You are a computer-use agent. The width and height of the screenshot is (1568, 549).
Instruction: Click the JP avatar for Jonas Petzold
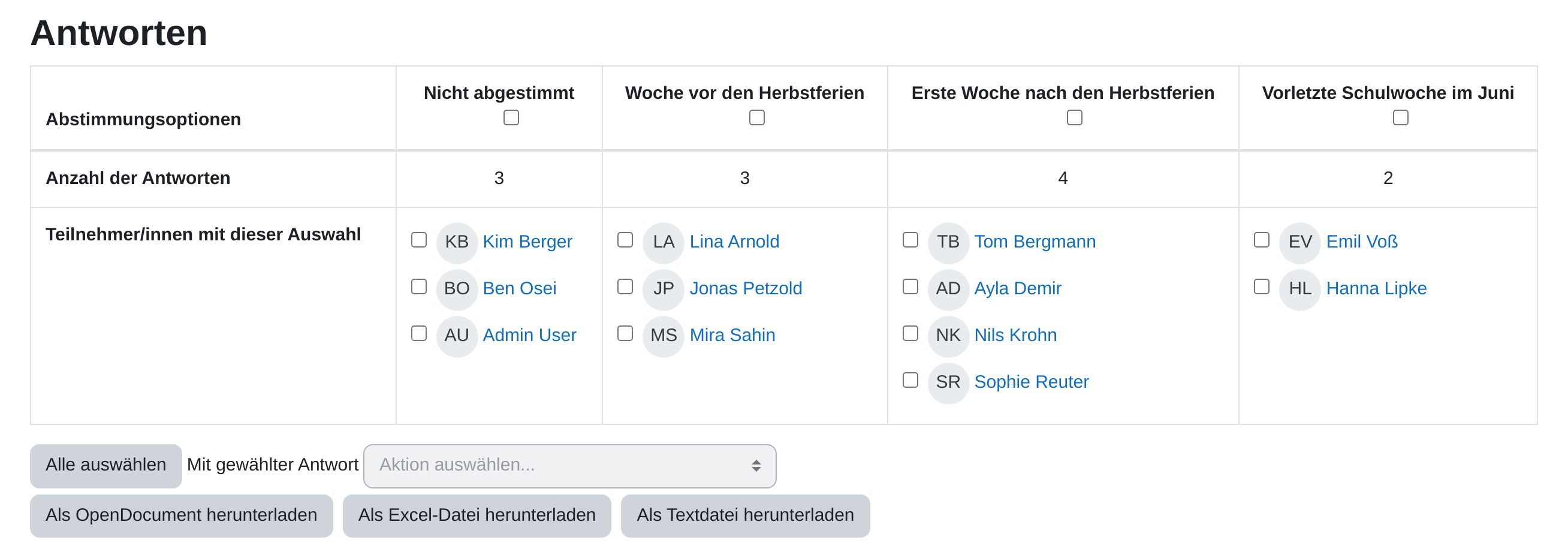pos(664,289)
